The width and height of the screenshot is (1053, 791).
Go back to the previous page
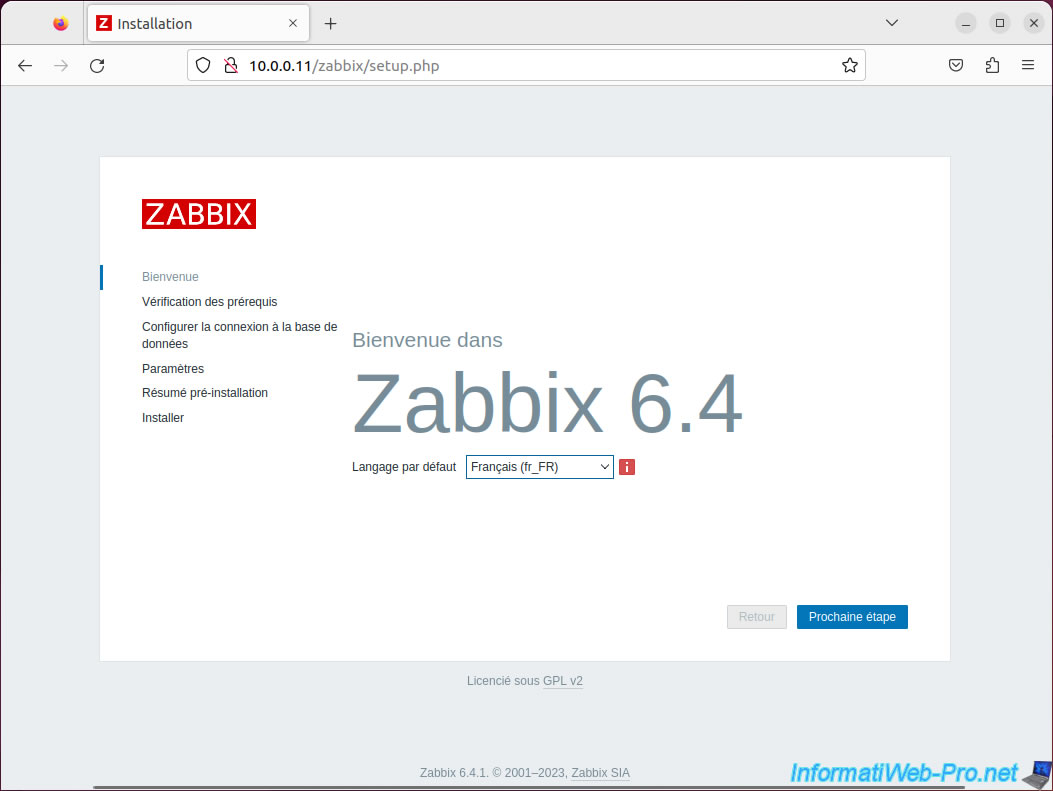[25, 66]
